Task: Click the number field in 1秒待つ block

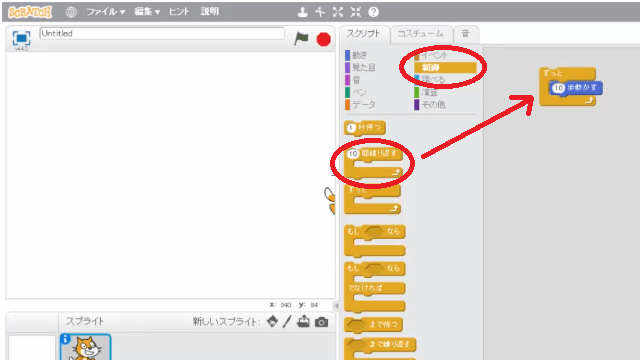Action: click(x=351, y=128)
